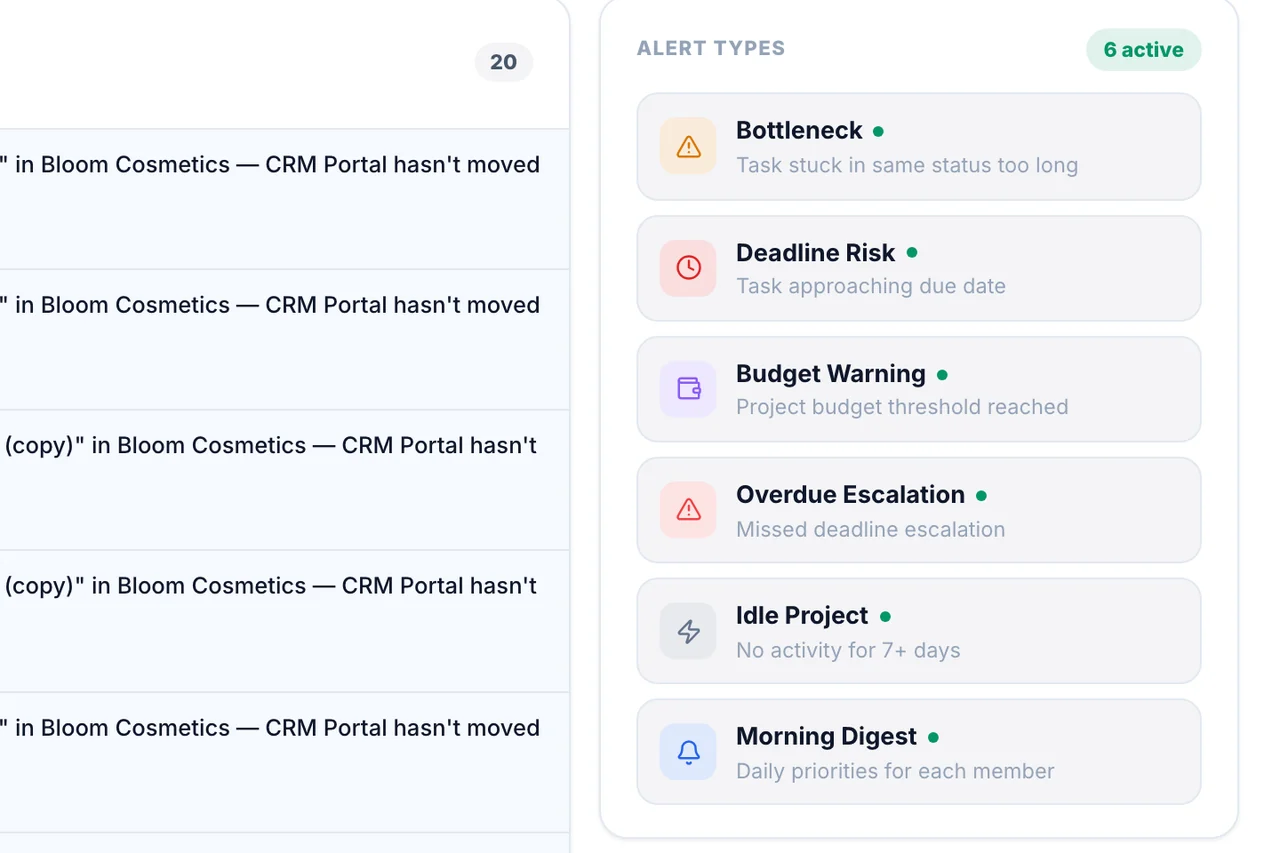Toggle the Morning Digest green status dot

pos(933,737)
